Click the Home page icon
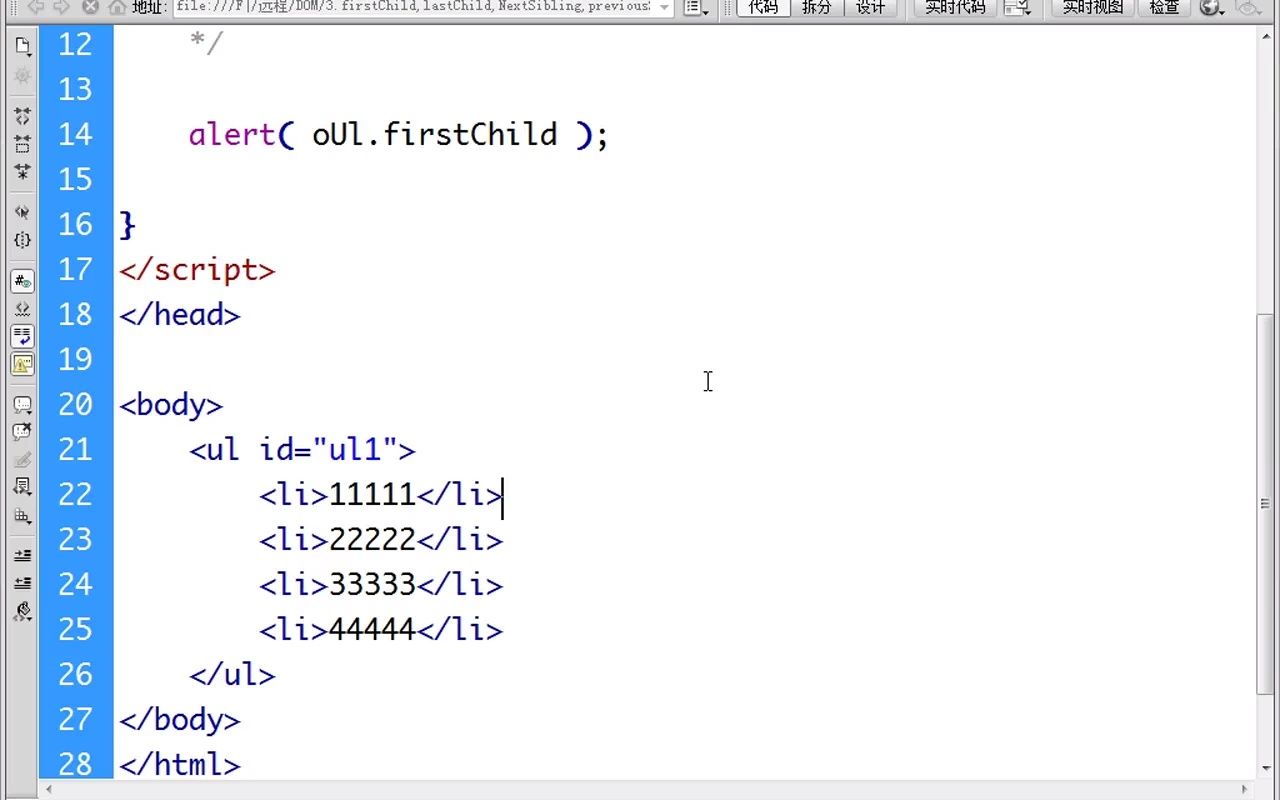Screen dimensions: 1280x800 coord(117,7)
